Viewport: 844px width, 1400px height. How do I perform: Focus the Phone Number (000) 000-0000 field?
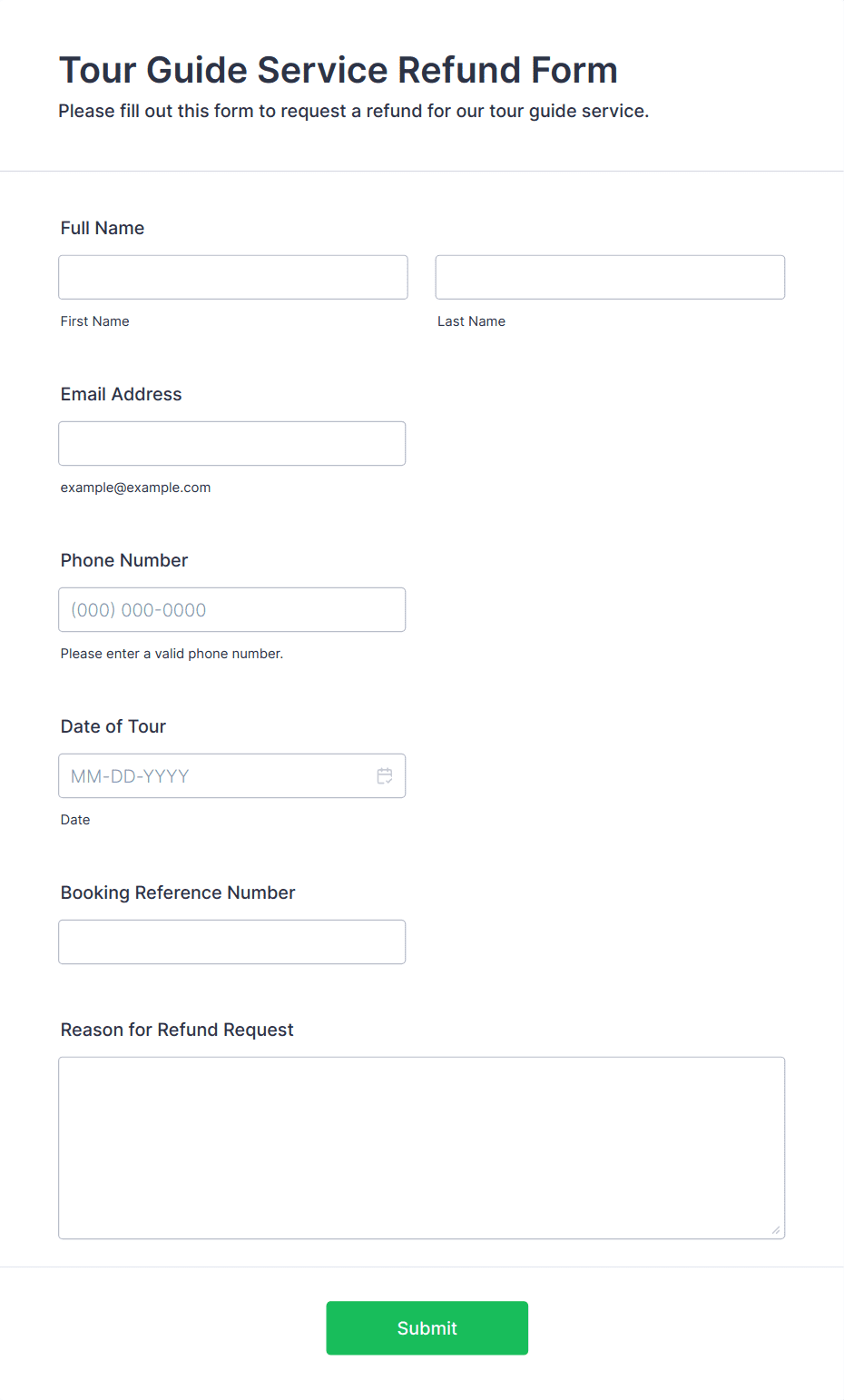tap(232, 609)
